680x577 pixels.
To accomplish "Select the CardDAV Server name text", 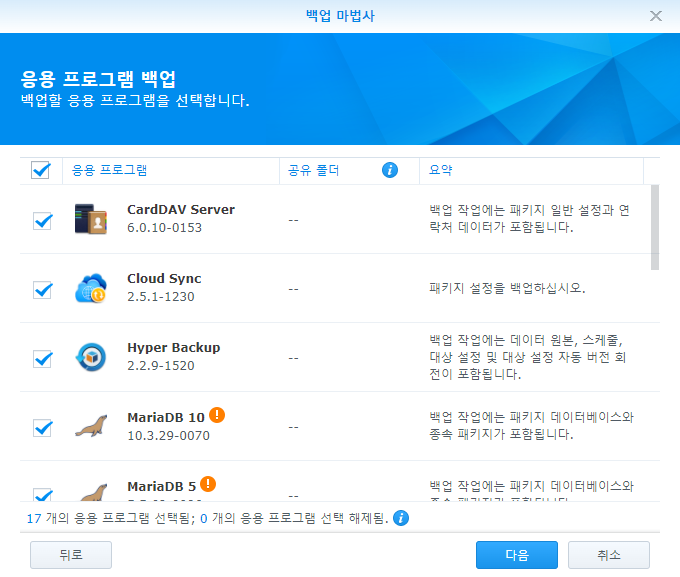I will coord(181,210).
